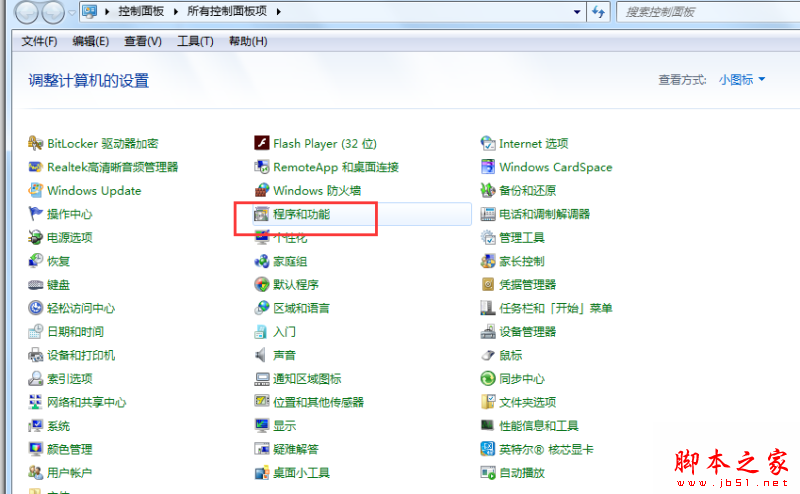800x494 pixels.
Task: Click the 控制面板 breadcrumb segment
Action: (x=141, y=11)
